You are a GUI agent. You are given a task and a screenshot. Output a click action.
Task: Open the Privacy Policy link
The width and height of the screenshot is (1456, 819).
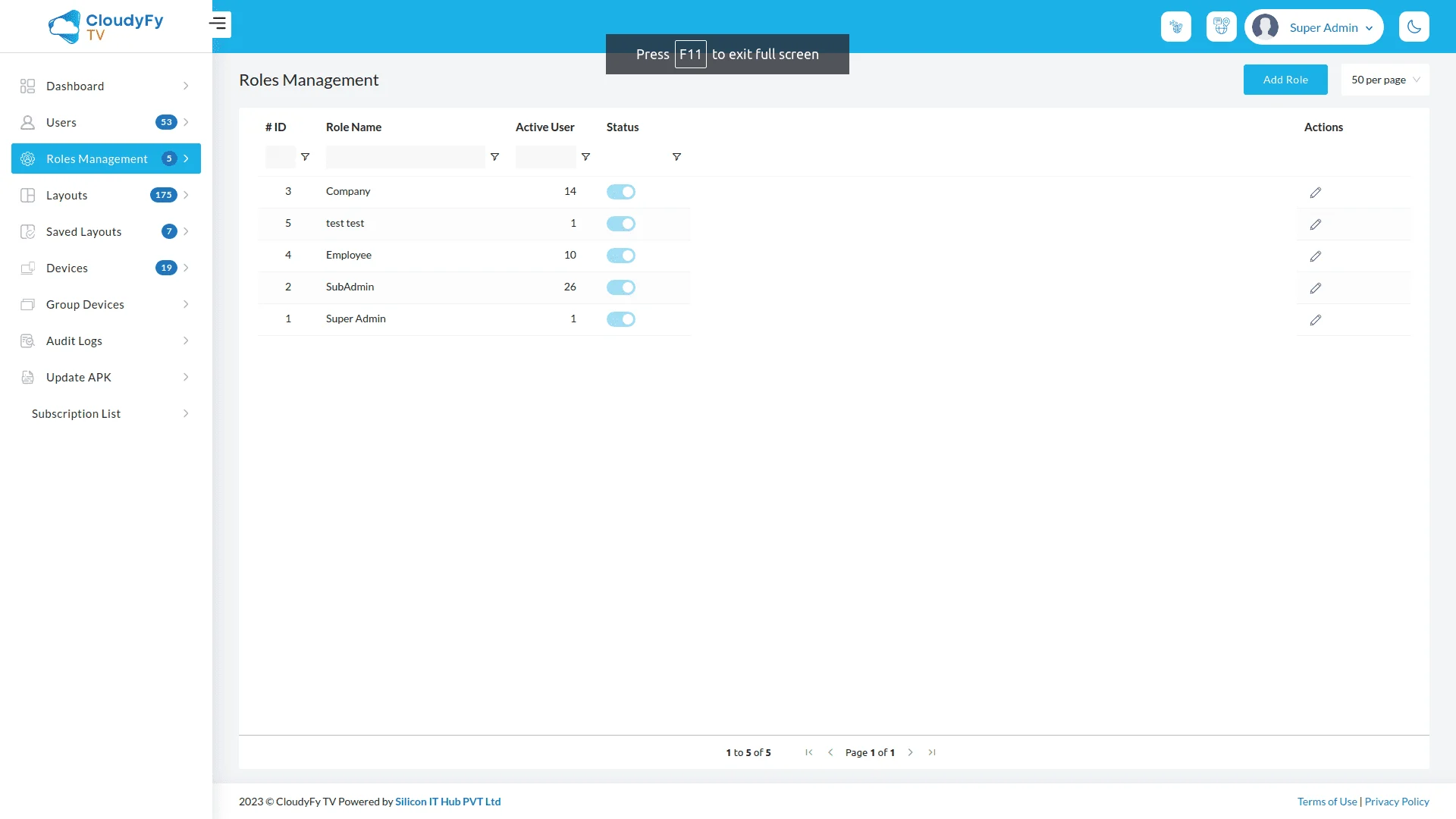click(1396, 802)
